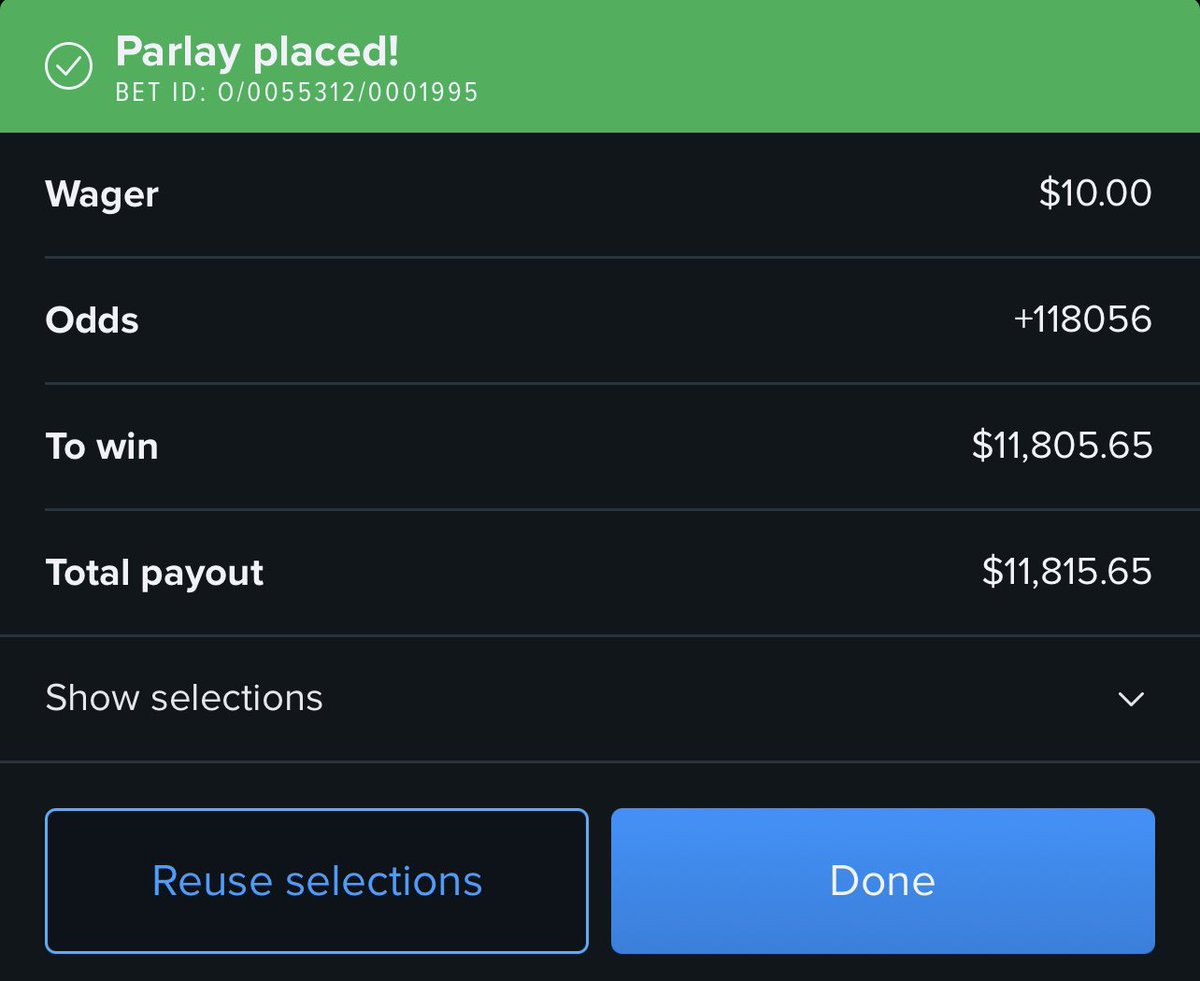Click the Total payout label
Screen dimensions: 1200x981
pyautogui.click(x=155, y=573)
